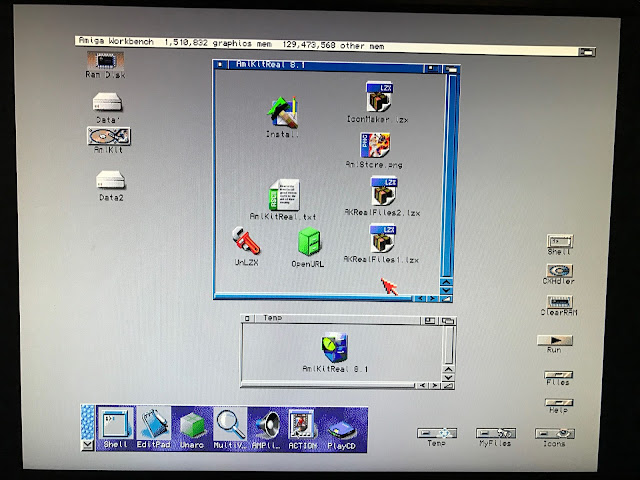Click the Amiga Workbench title bar
This screenshot has height=480, width=640.
point(327,44)
